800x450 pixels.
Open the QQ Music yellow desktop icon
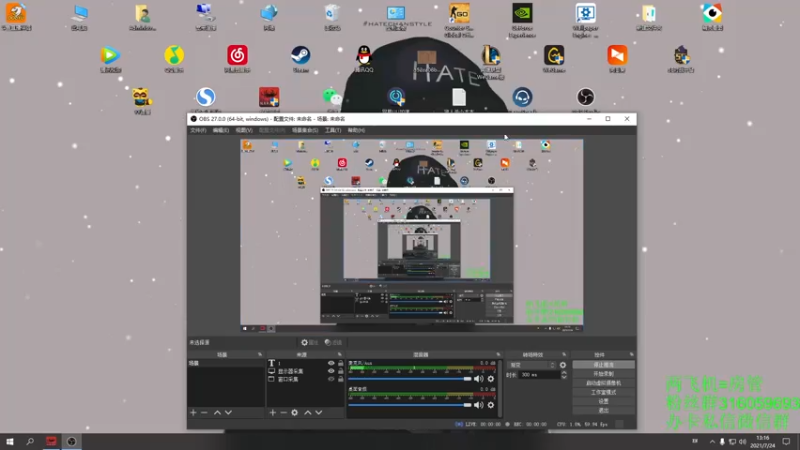174,59
